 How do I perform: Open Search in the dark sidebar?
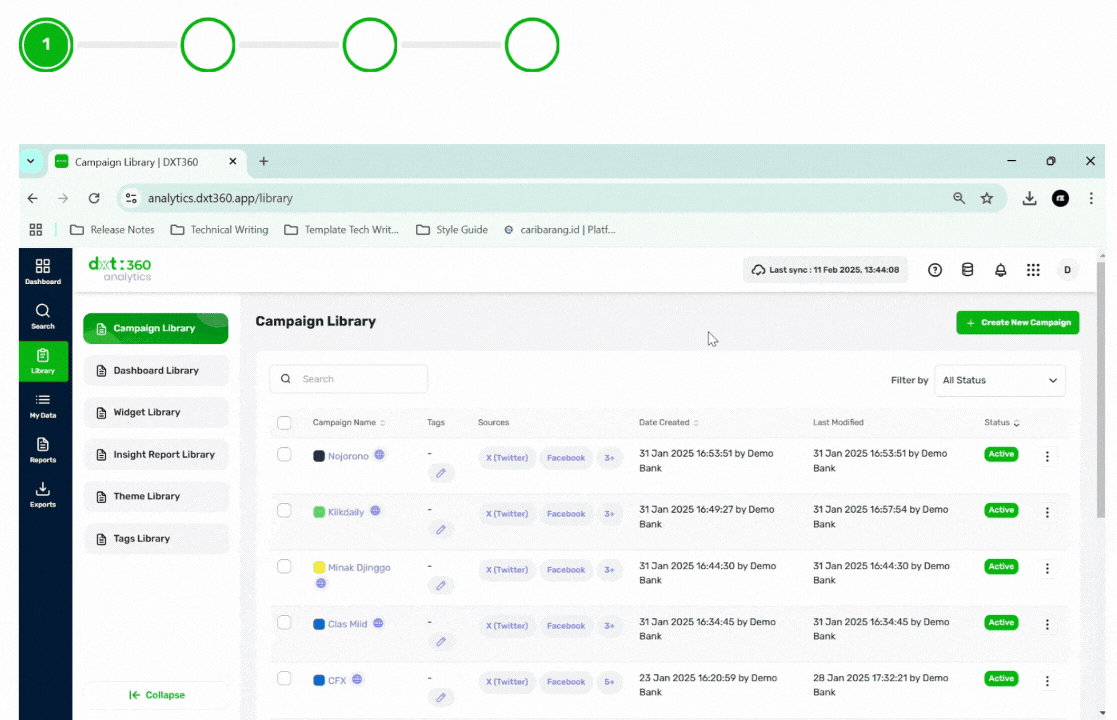tap(43, 316)
